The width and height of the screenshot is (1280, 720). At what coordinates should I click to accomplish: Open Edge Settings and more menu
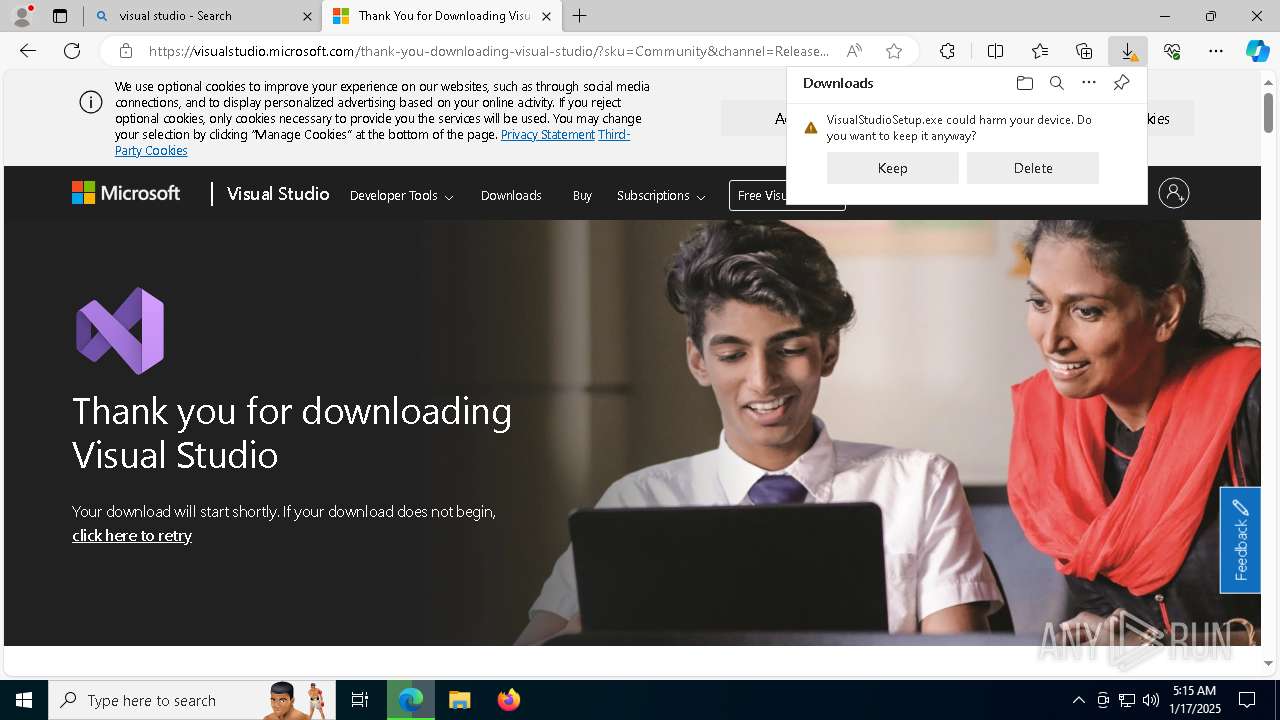(1216, 51)
